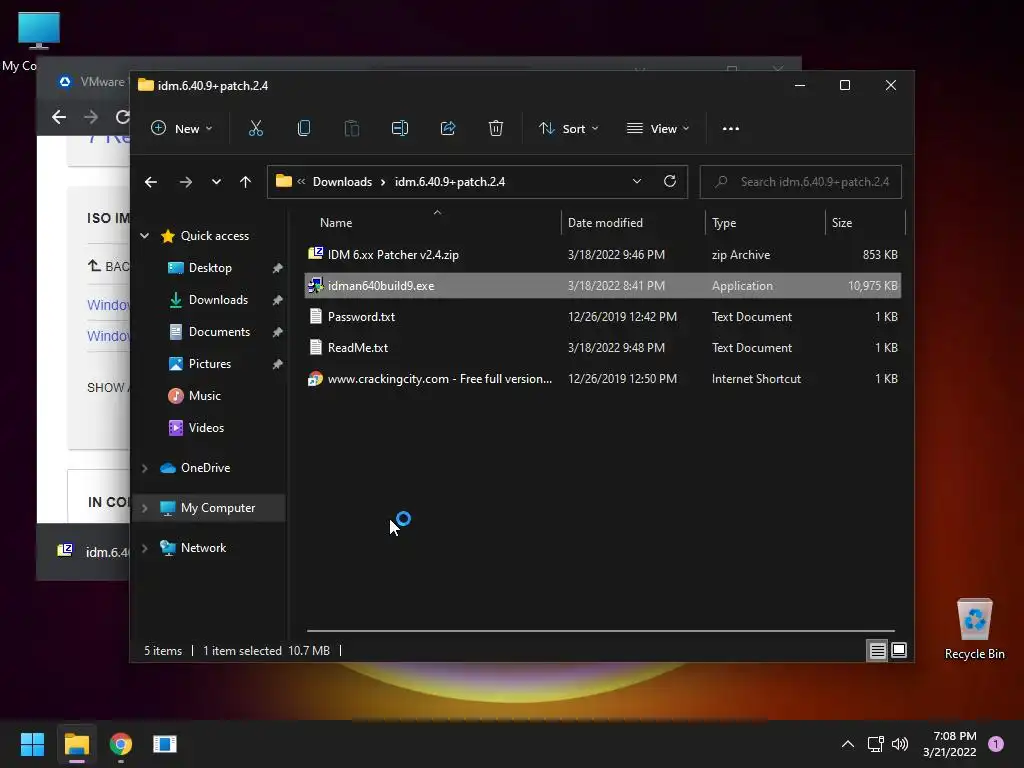Screen dimensions: 1024x768
Task: Sort by the Size column header
Action: [x=842, y=223]
